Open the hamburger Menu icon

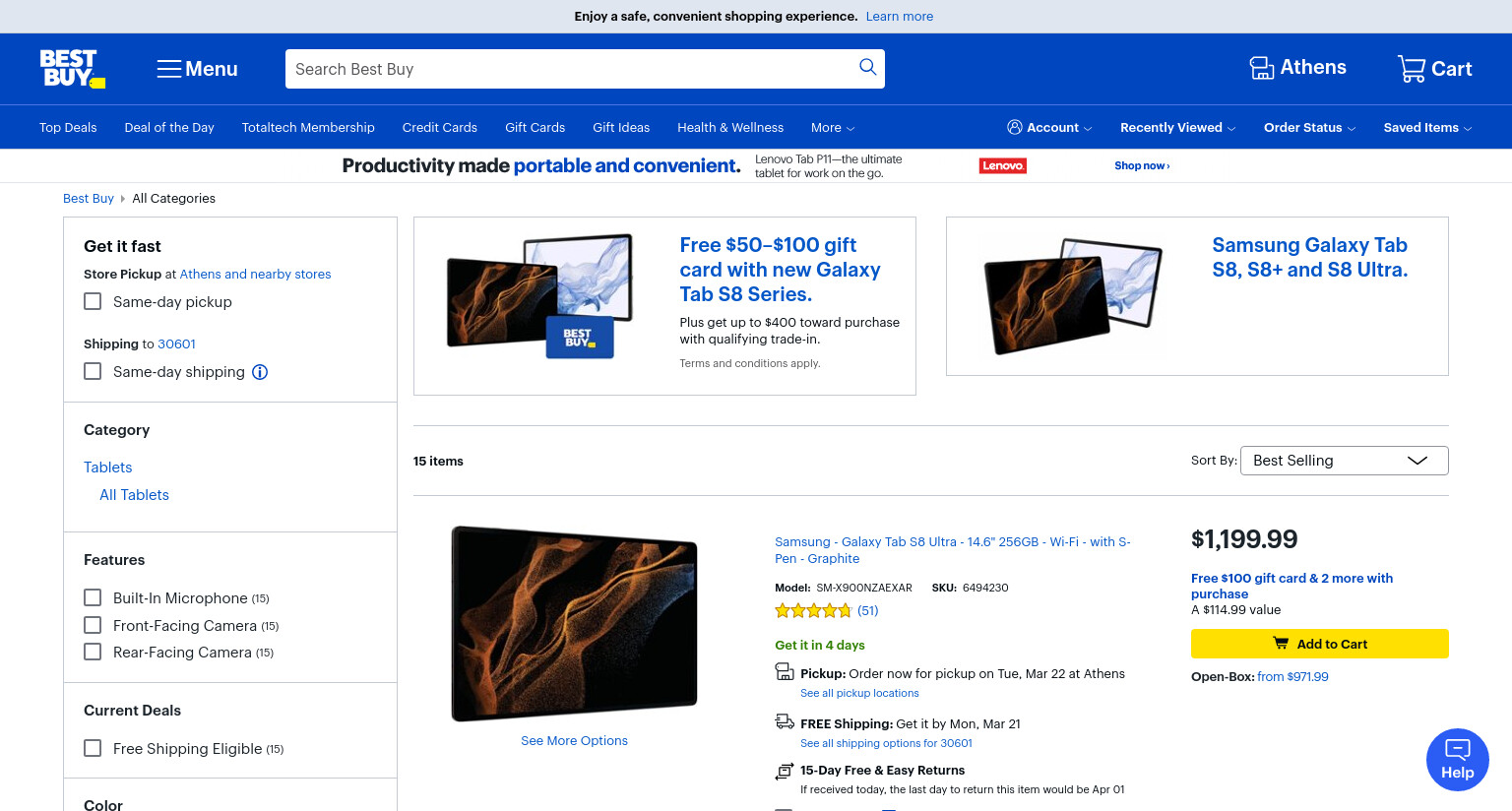169,69
